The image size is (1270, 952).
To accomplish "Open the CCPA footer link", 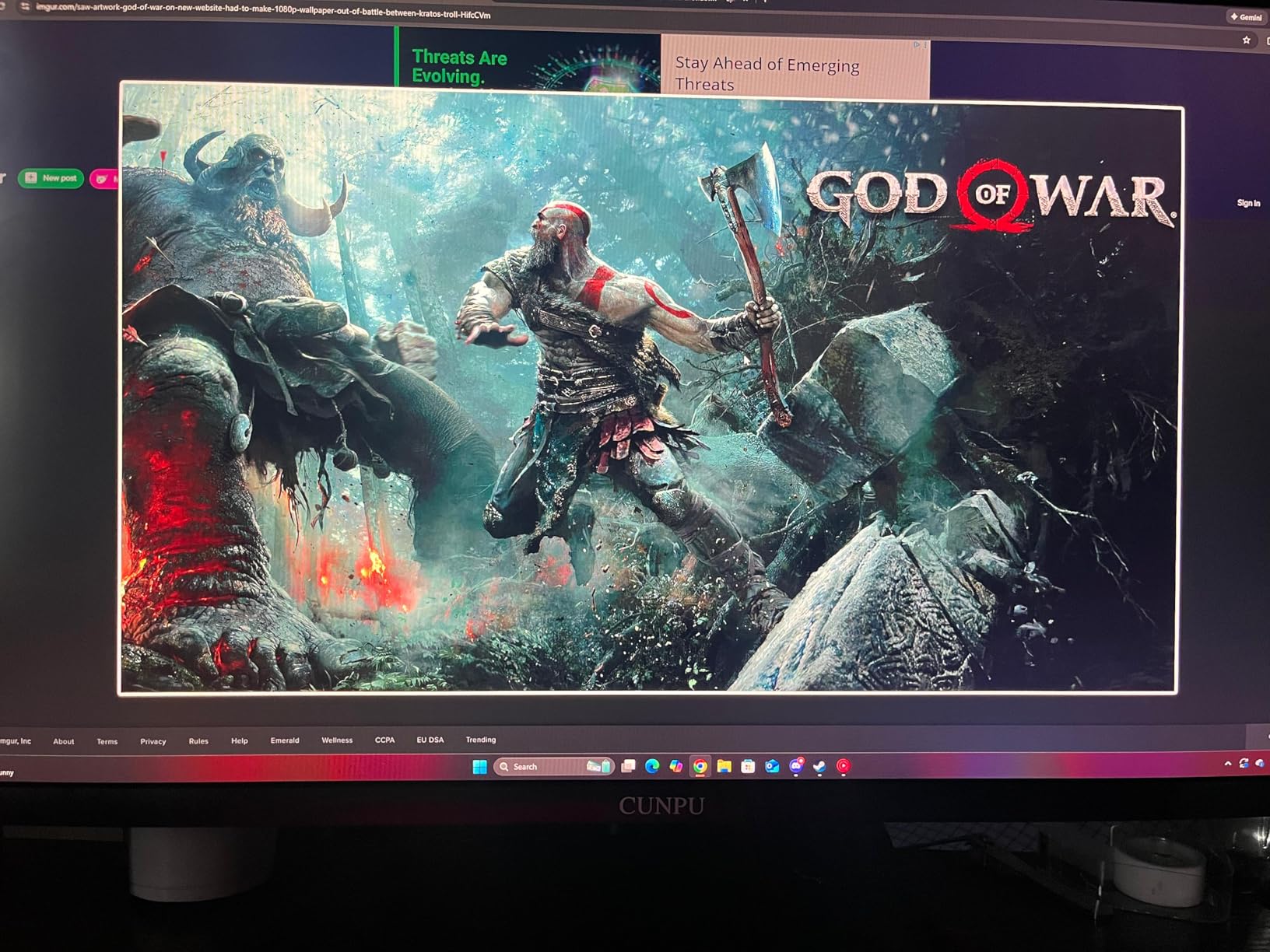I will click(384, 740).
